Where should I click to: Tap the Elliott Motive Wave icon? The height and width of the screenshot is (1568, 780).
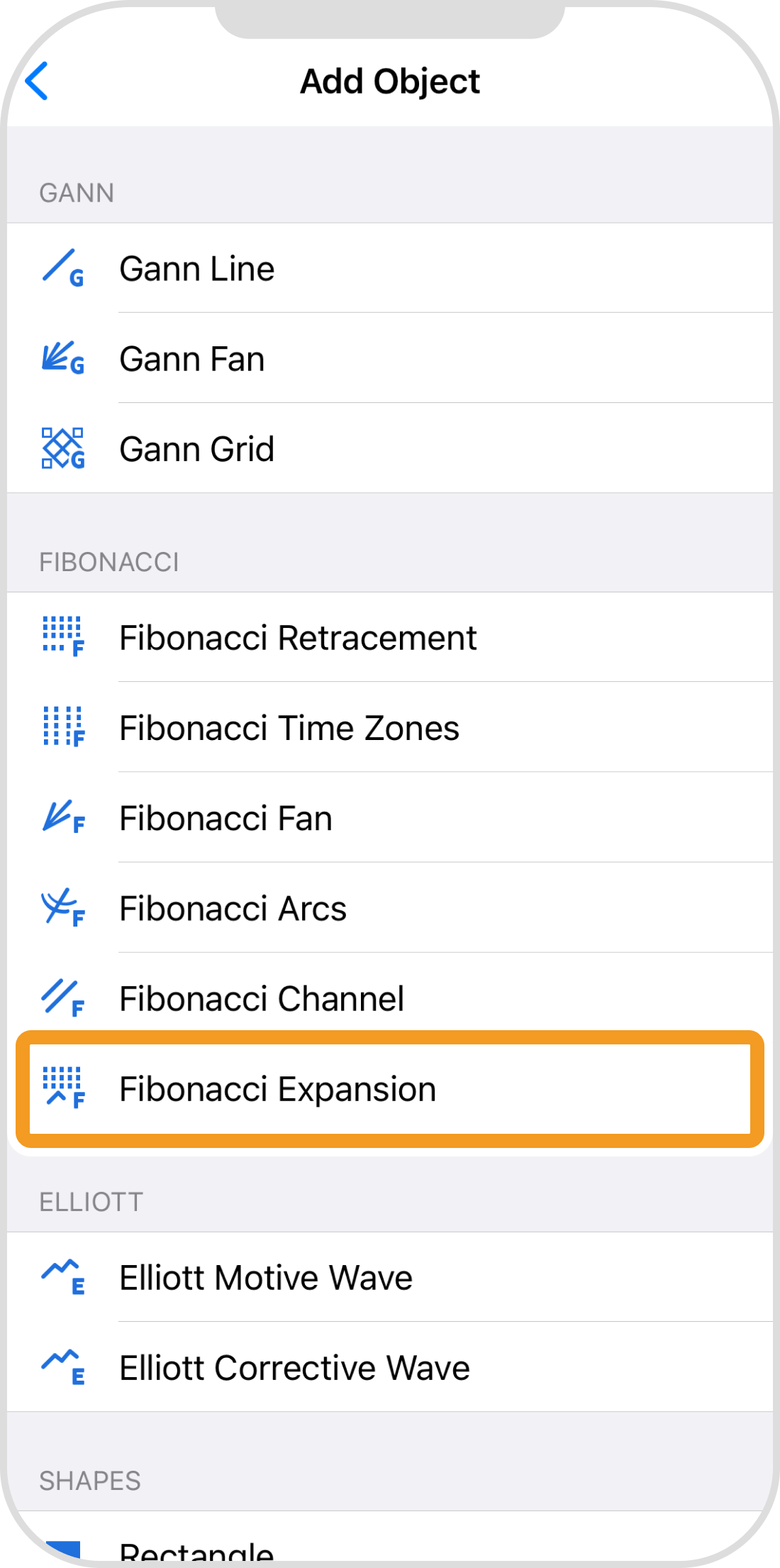pyautogui.click(x=62, y=1277)
